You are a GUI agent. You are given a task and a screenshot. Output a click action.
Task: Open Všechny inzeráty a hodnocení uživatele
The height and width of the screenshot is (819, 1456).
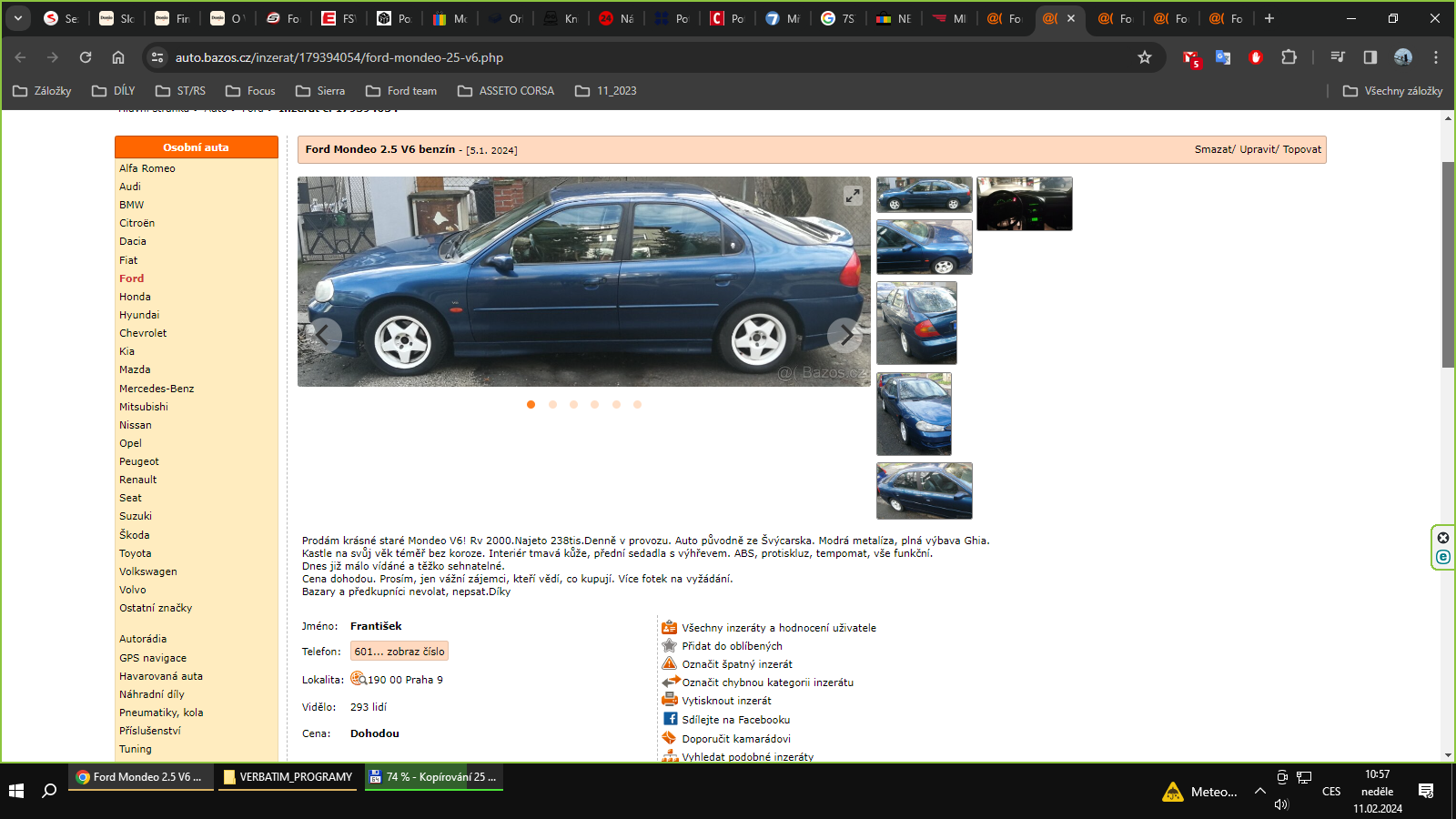(x=779, y=628)
